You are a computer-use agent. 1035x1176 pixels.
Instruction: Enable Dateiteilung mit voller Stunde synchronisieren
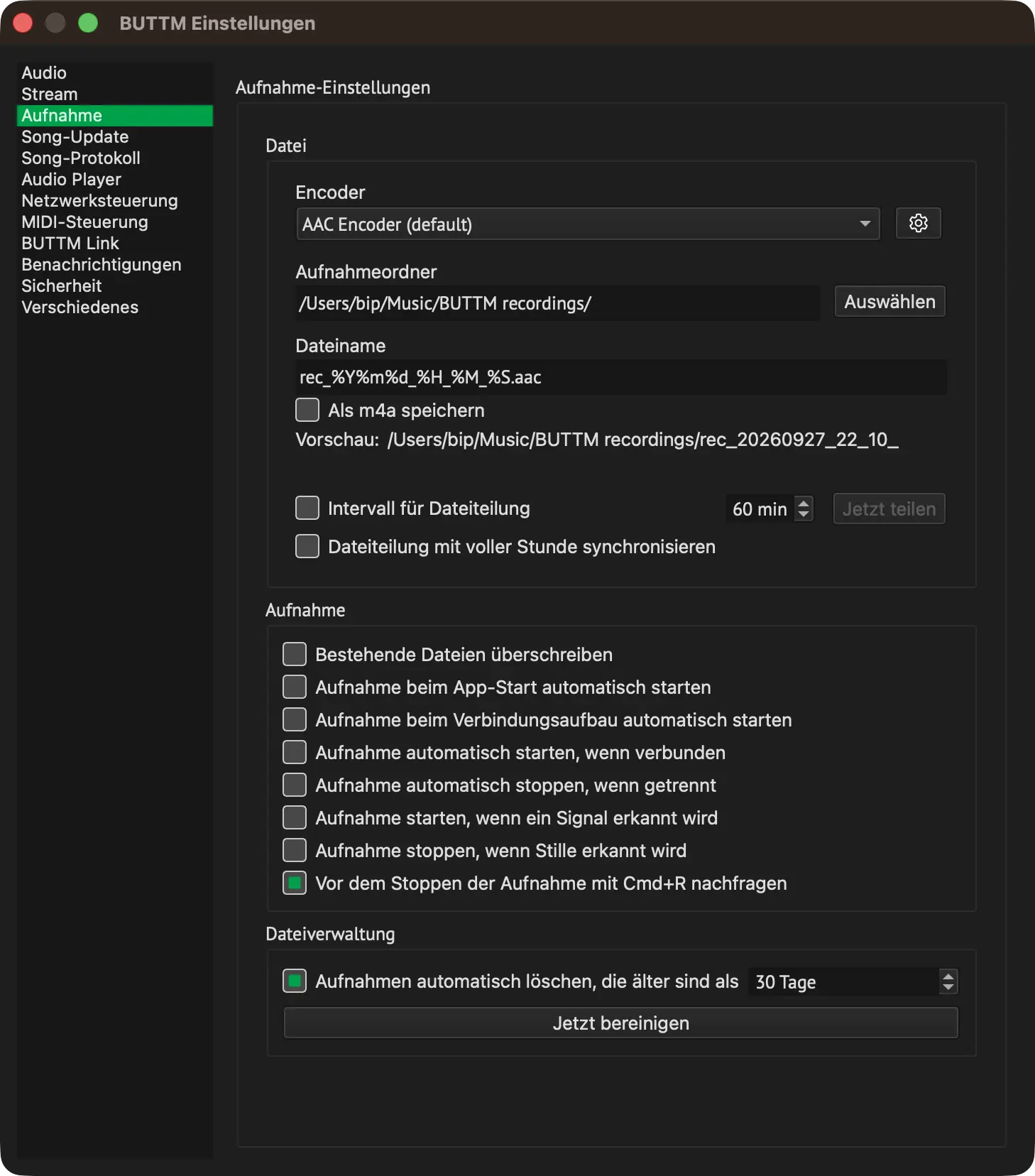[x=307, y=546]
